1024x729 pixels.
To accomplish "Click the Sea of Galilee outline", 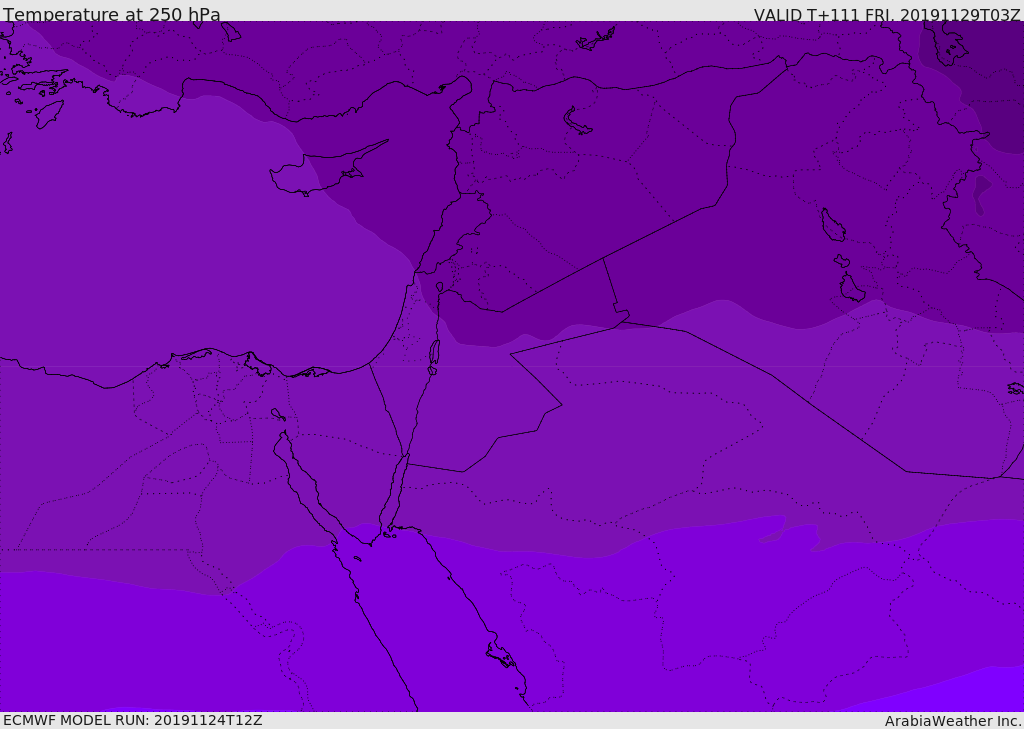I will pos(440,287).
